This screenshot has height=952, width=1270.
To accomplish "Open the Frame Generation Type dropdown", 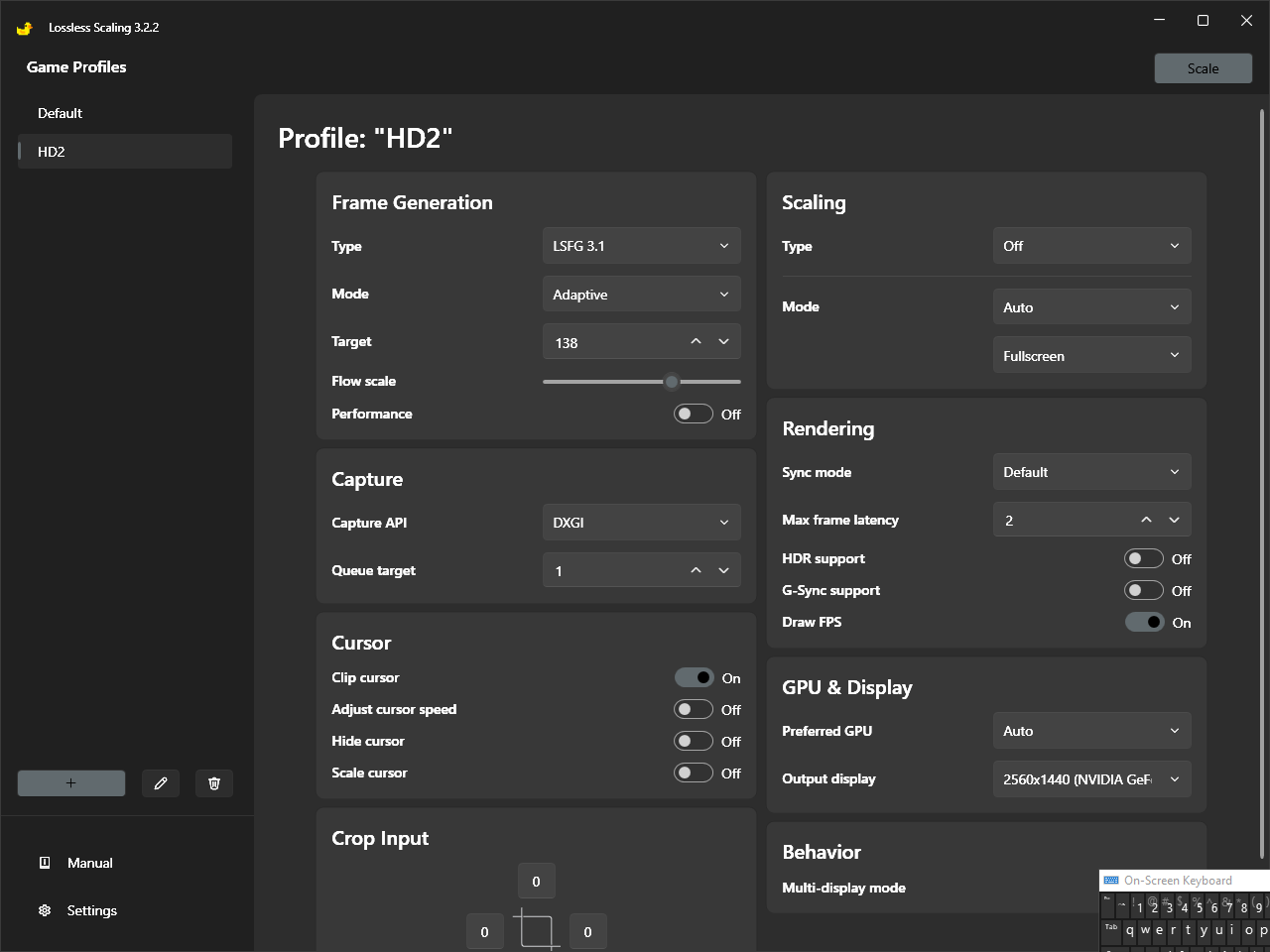I will coord(642,246).
